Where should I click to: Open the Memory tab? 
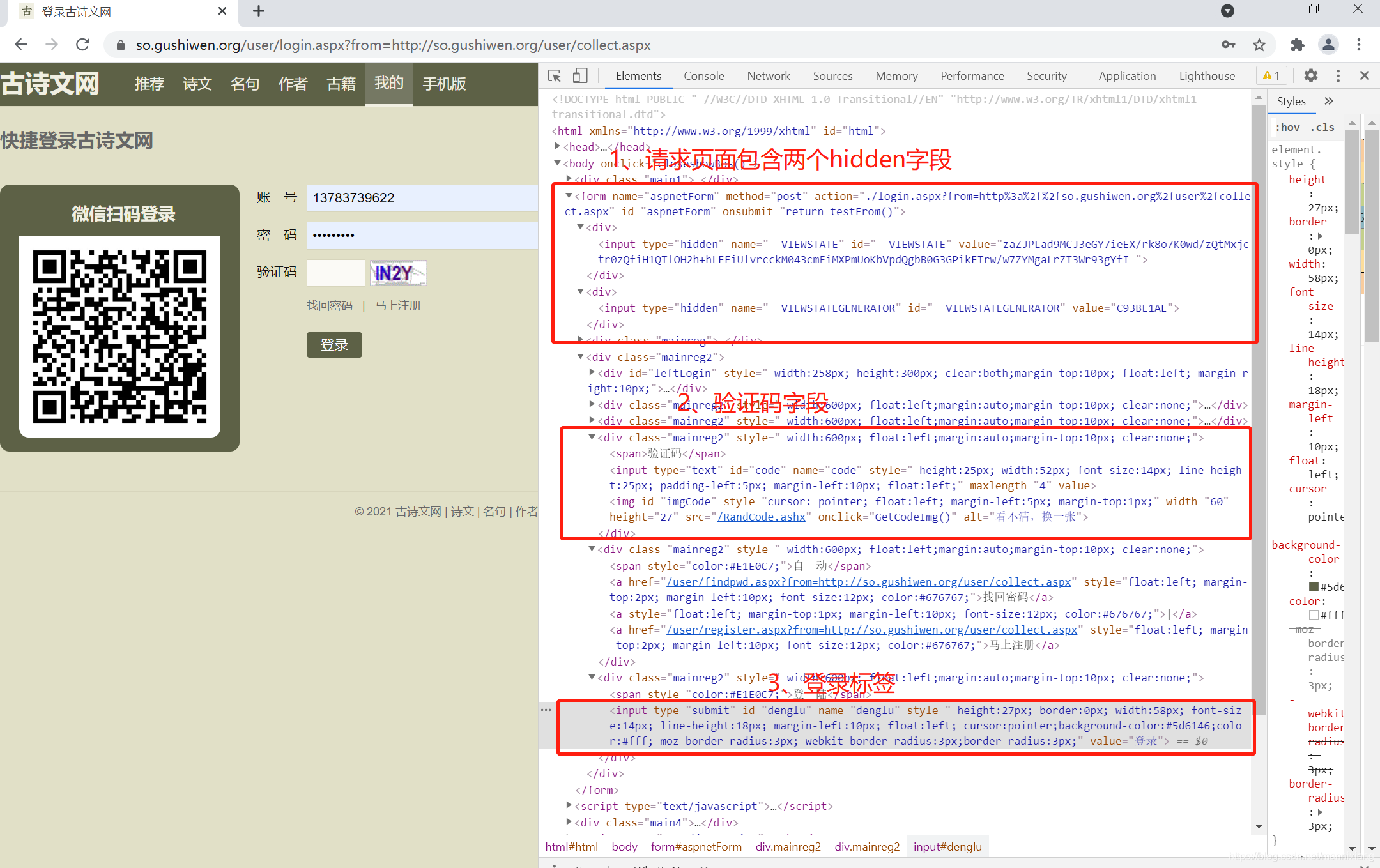[896, 76]
